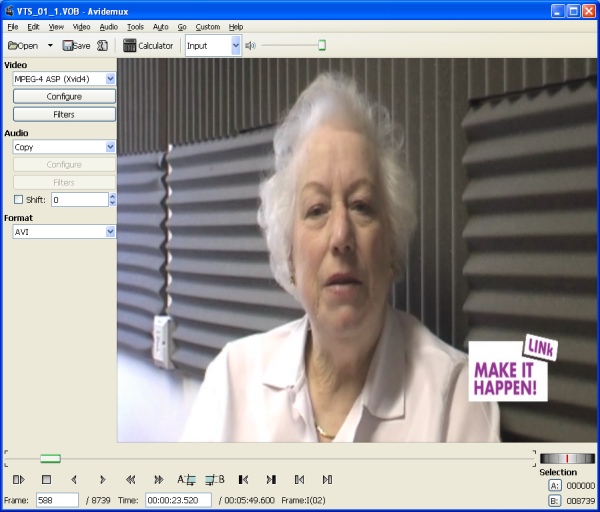Go to the next frame

pyautogui.click(x=102, y=479)
